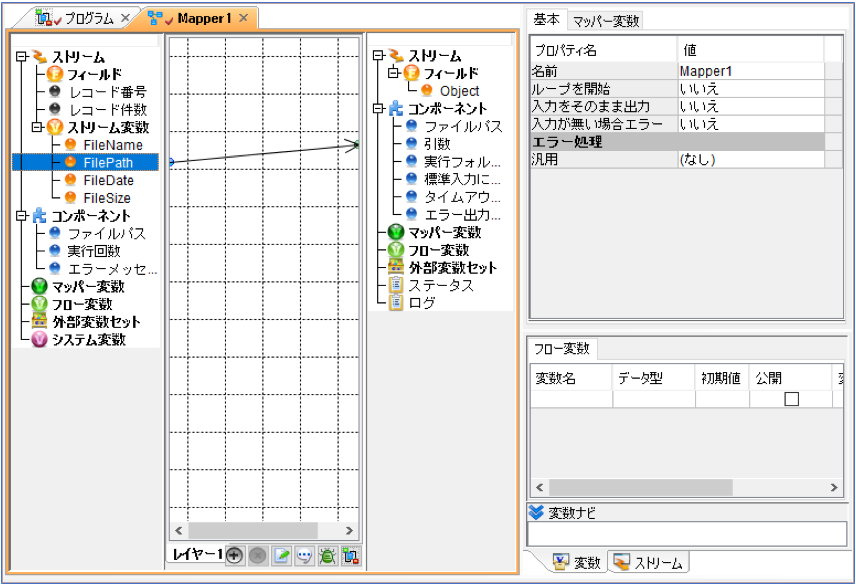
Task: Click the フロー変数 horizontal scrollbar thumb
Action: (x=640, y=487)
